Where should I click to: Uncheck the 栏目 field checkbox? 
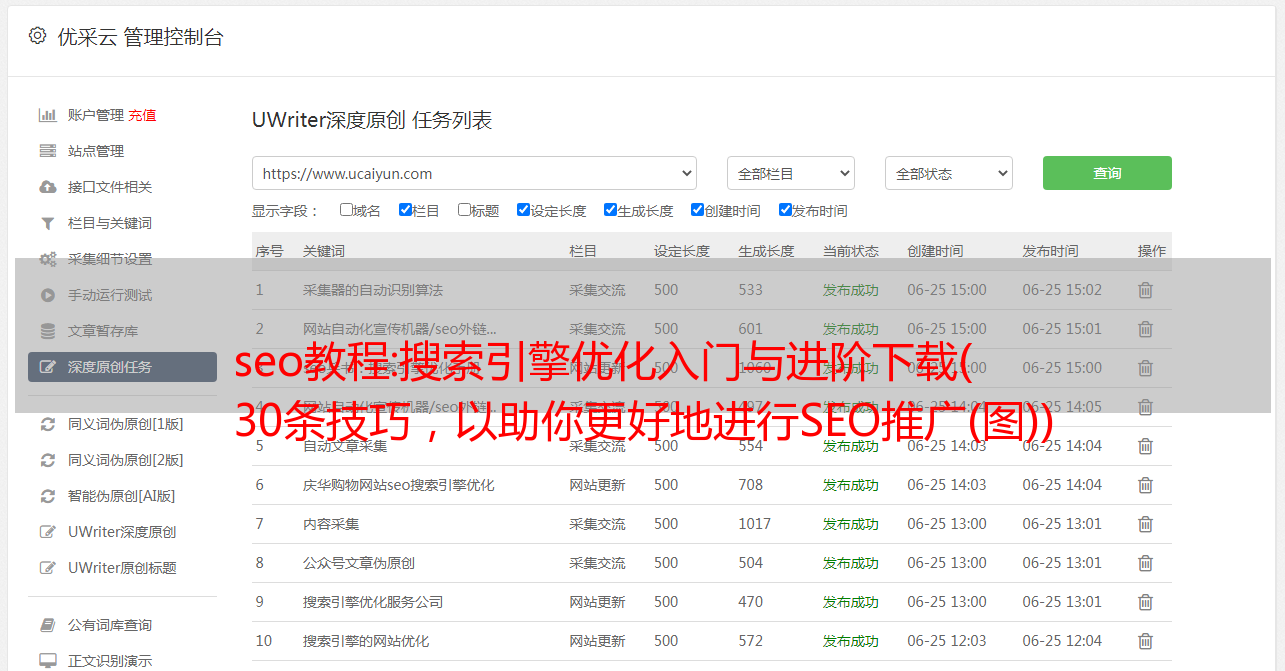pyautogui.click(x=405, y=210)
